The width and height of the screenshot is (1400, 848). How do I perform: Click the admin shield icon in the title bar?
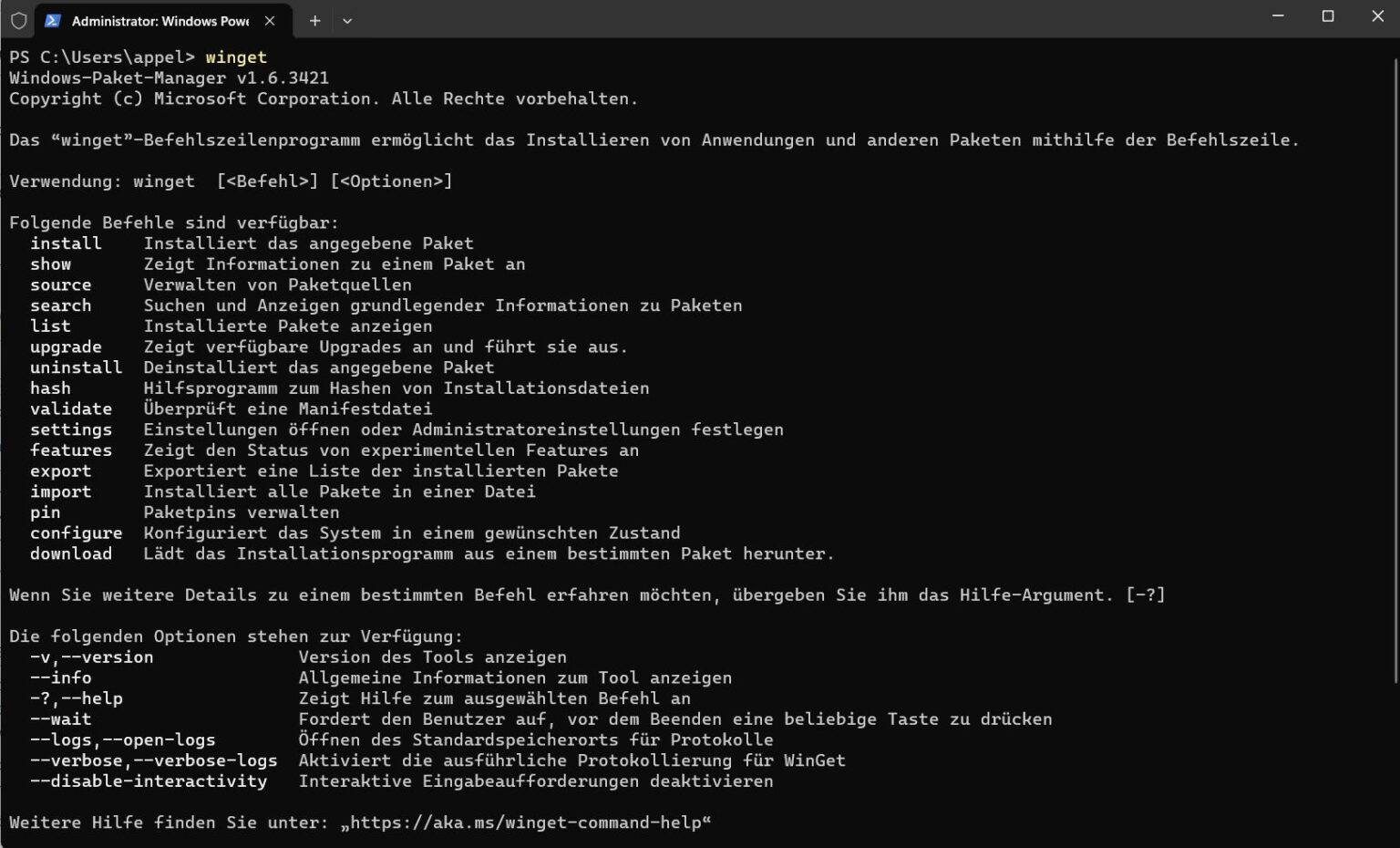[17, 19]
